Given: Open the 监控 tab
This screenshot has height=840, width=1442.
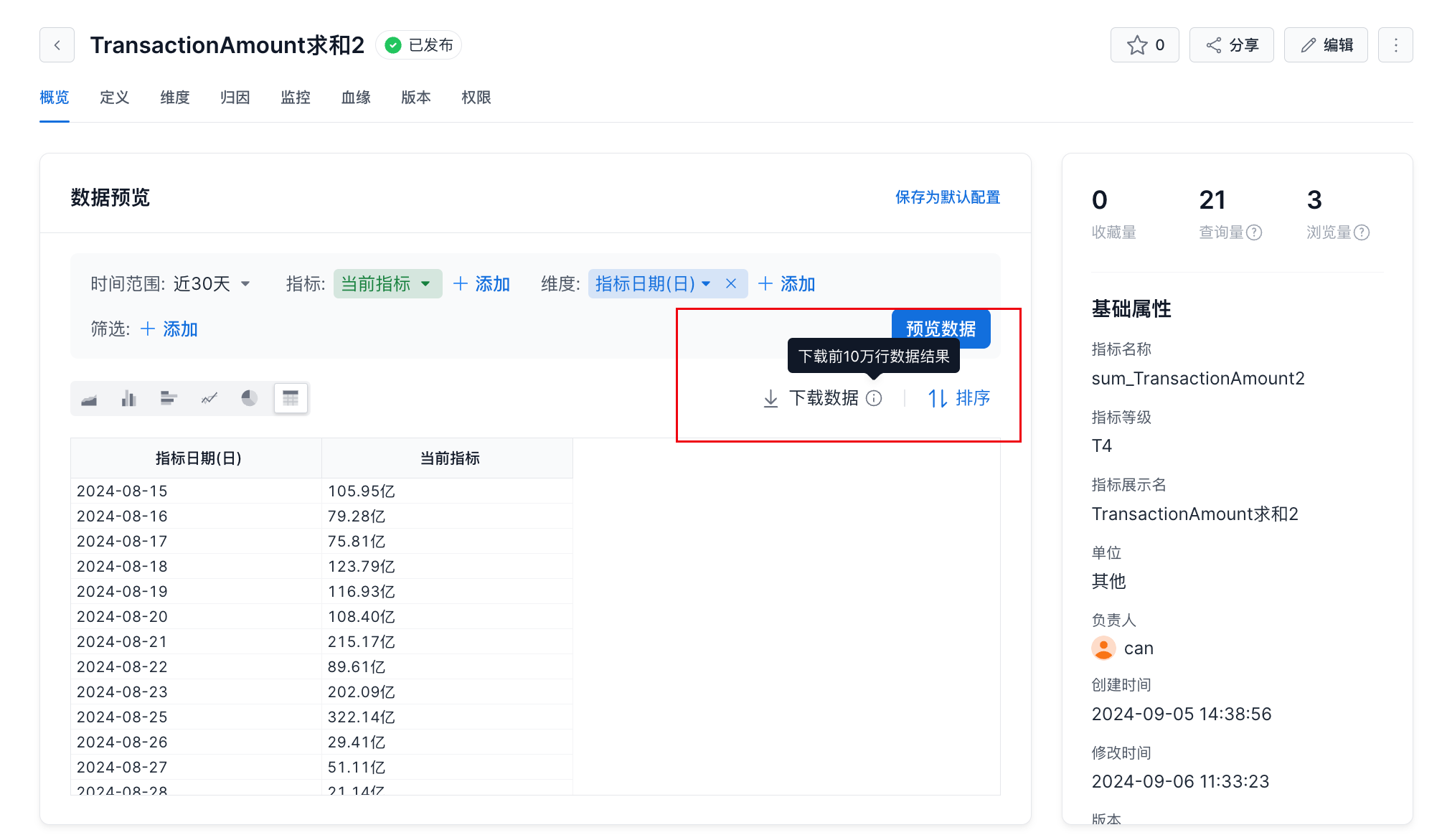Looking at the screenshot, I should pyautogui.click(x=296, y=98).
